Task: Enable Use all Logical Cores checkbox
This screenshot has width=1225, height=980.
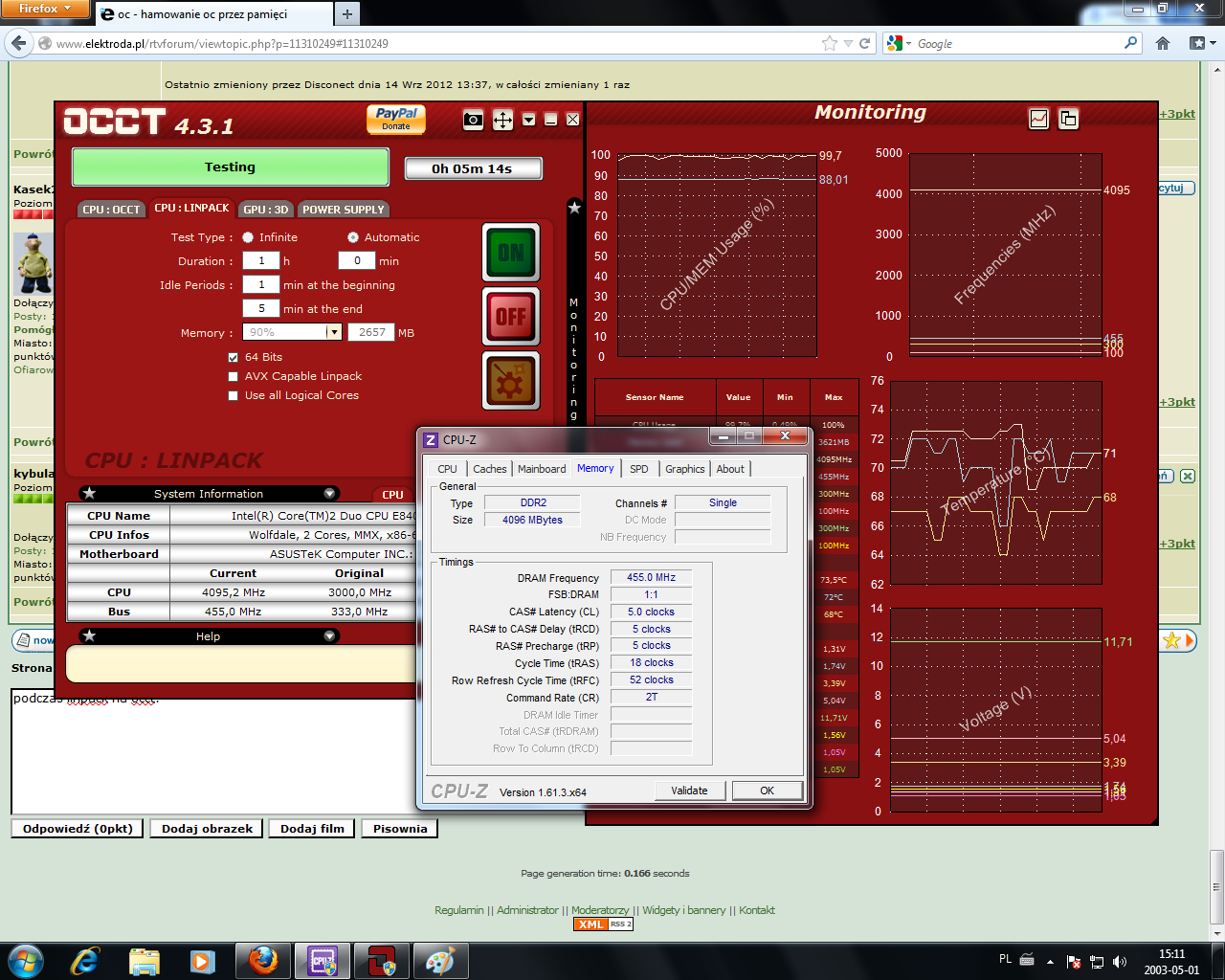Action: 233,395
